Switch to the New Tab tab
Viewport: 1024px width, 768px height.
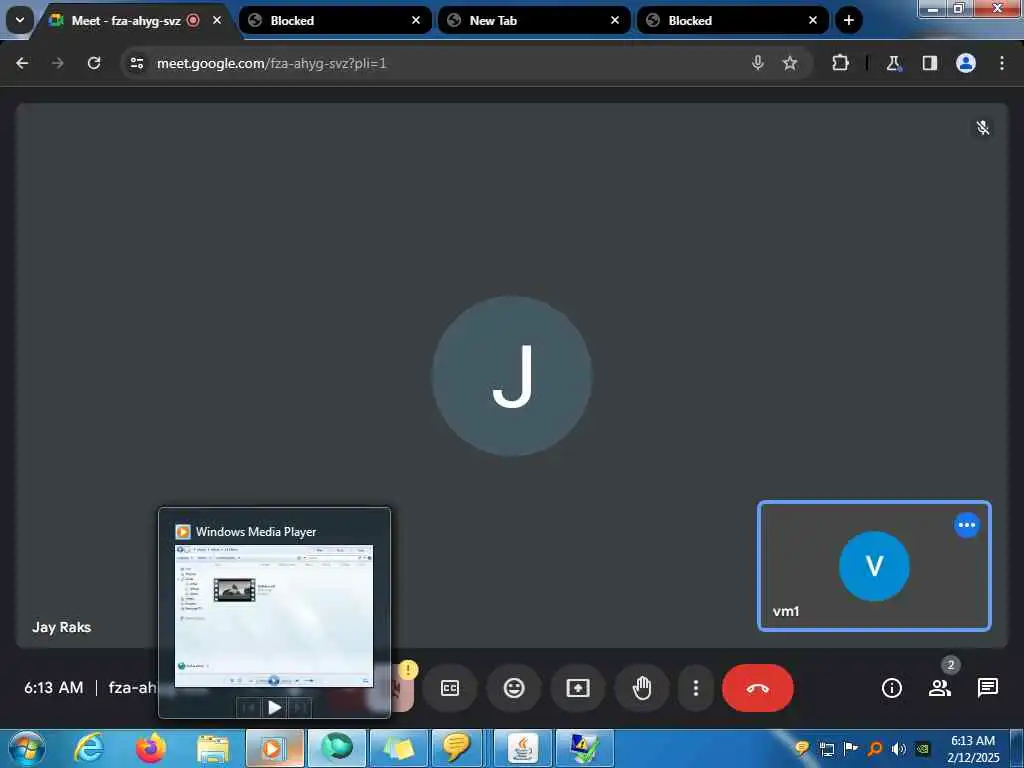(x=534, y=20)
